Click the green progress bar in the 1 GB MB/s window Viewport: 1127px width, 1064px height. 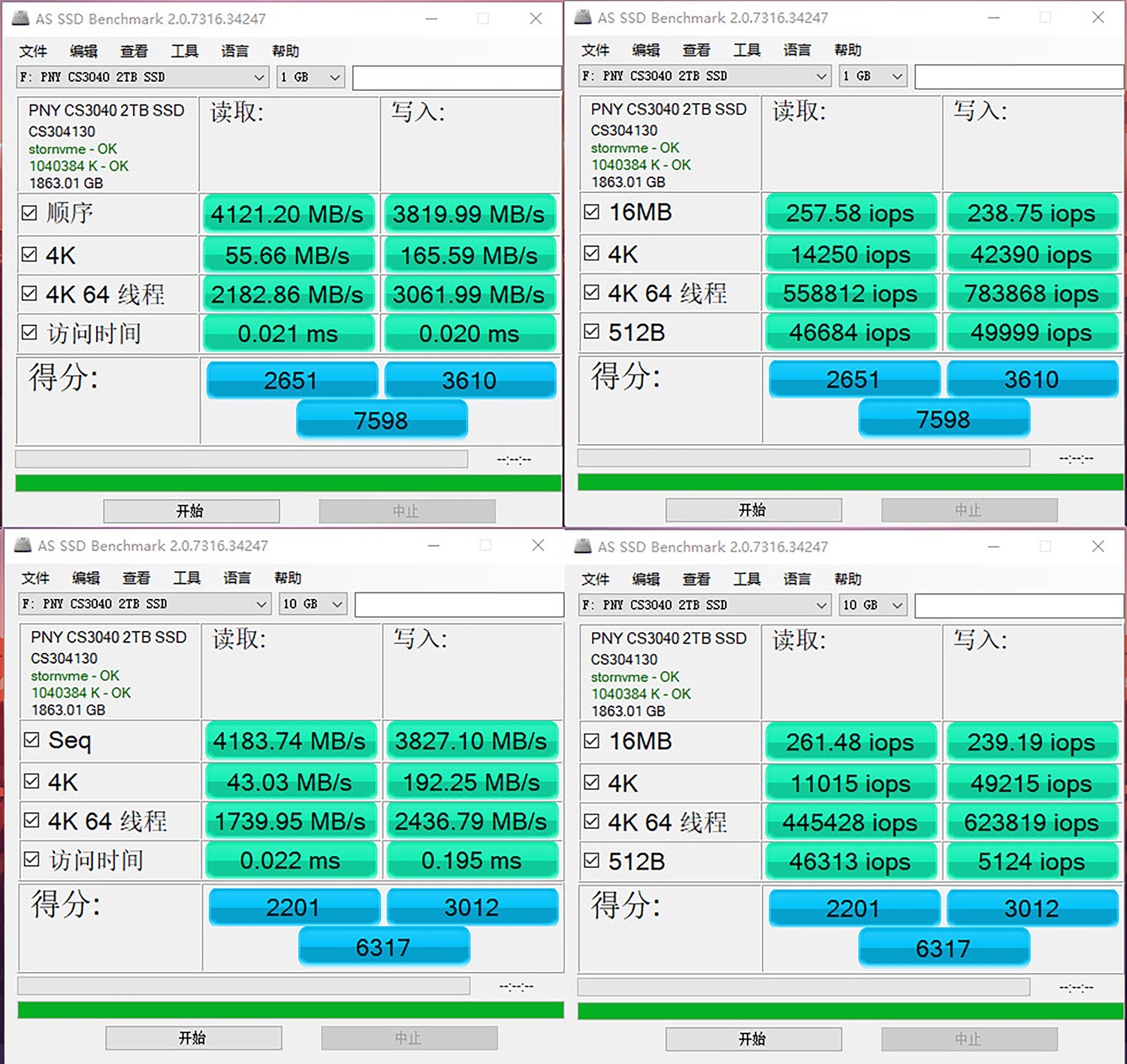(289, 482)
